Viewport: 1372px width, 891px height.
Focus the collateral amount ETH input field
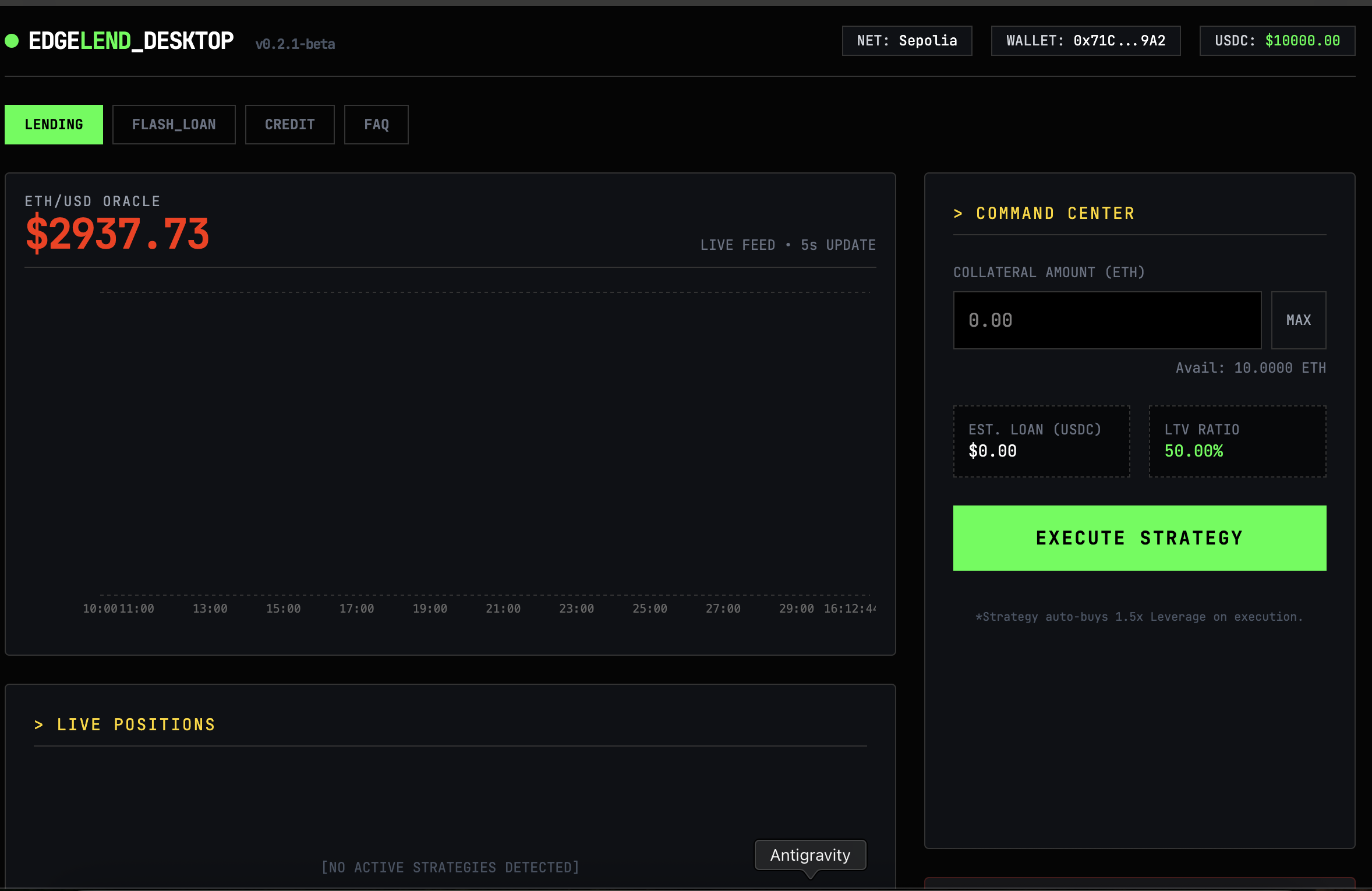[x=1106, y=320]
